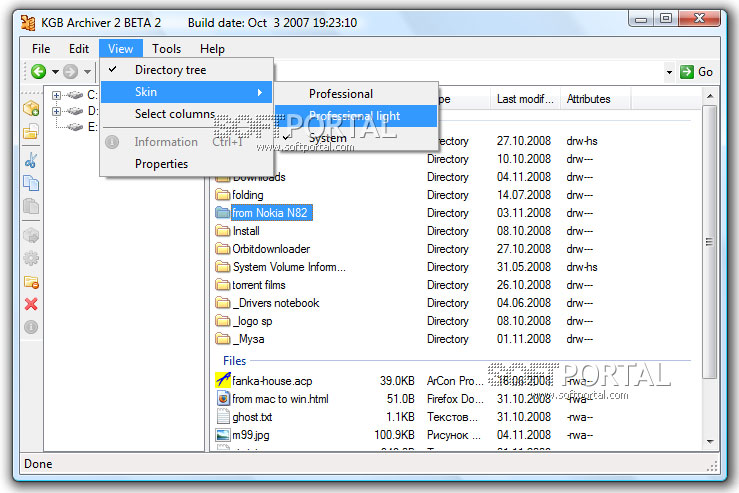Click the scrollbar down arrow
The height and width of the screenshot is (493, 739).
click(710, 442)
